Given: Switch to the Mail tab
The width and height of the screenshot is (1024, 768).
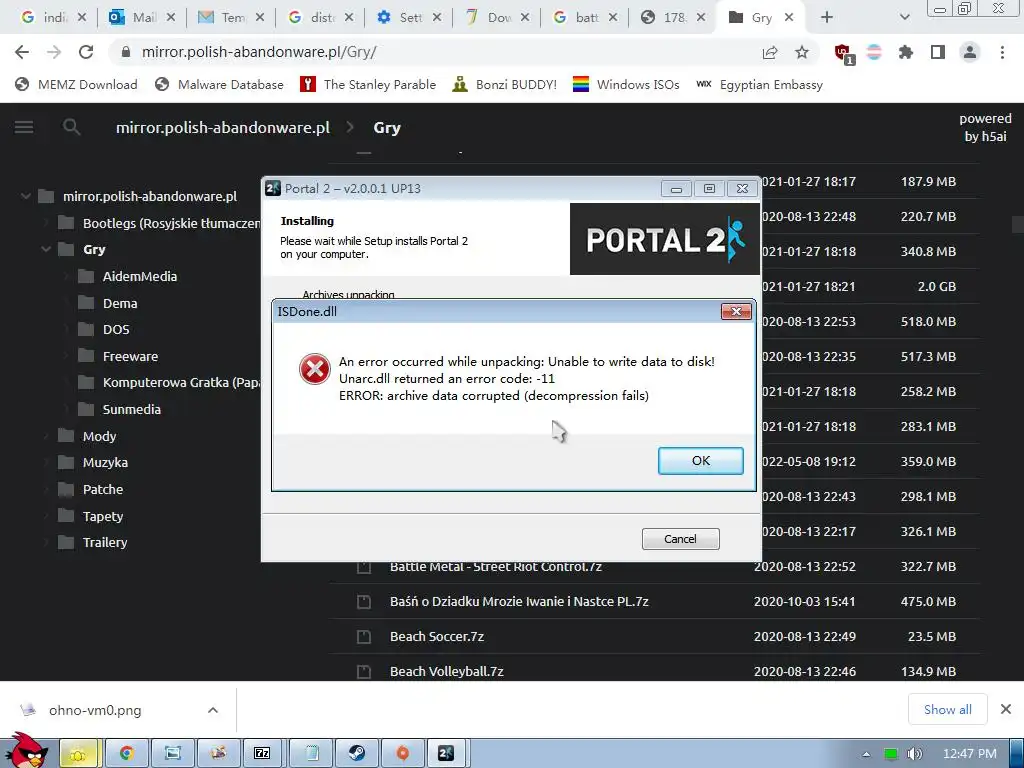Looking at the screenshot, I should 141,18.
